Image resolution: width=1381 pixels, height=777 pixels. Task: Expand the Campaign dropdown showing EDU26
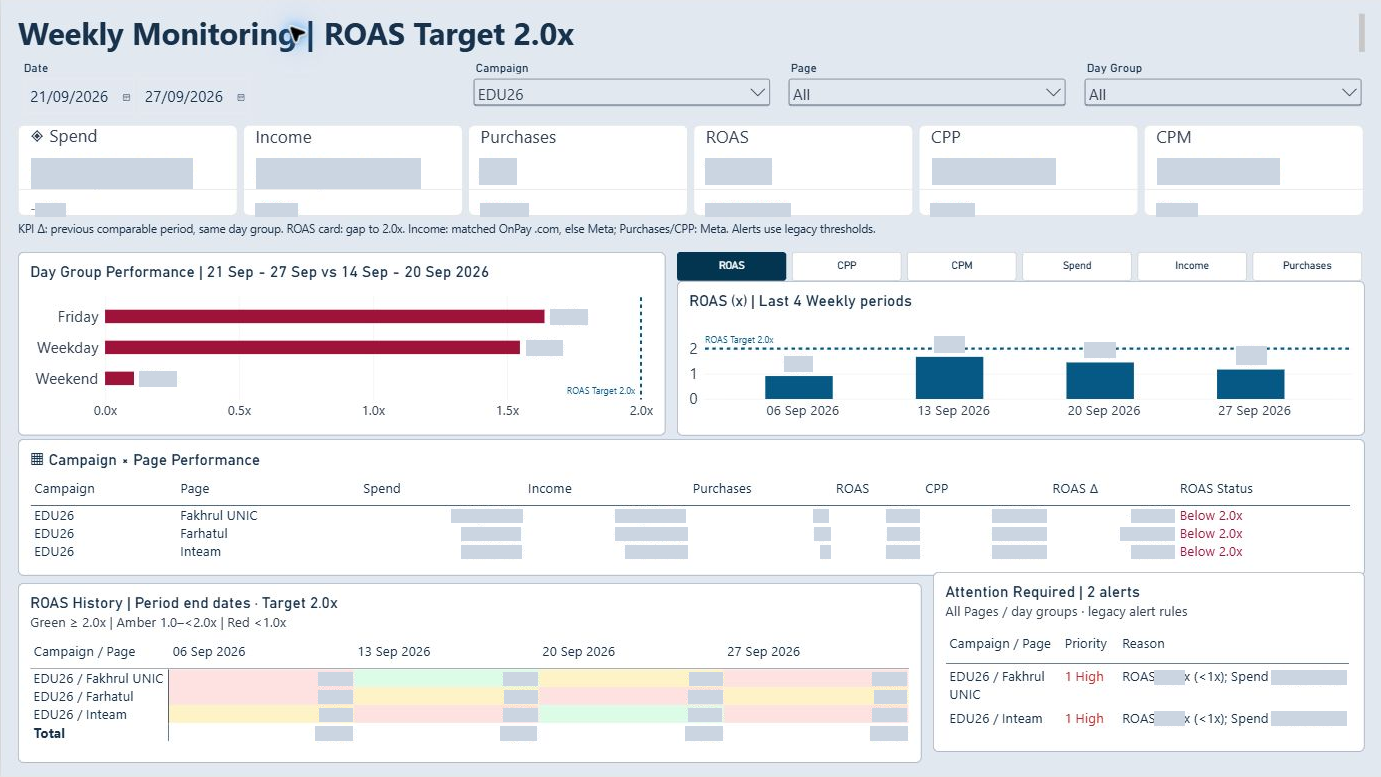point(622,93)
